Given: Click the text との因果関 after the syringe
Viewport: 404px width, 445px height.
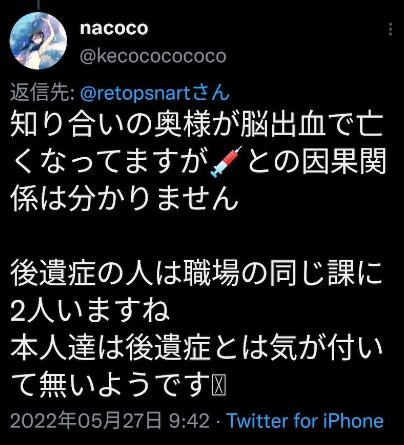Looking at the screenshot, I should click(x=315, y=162).
